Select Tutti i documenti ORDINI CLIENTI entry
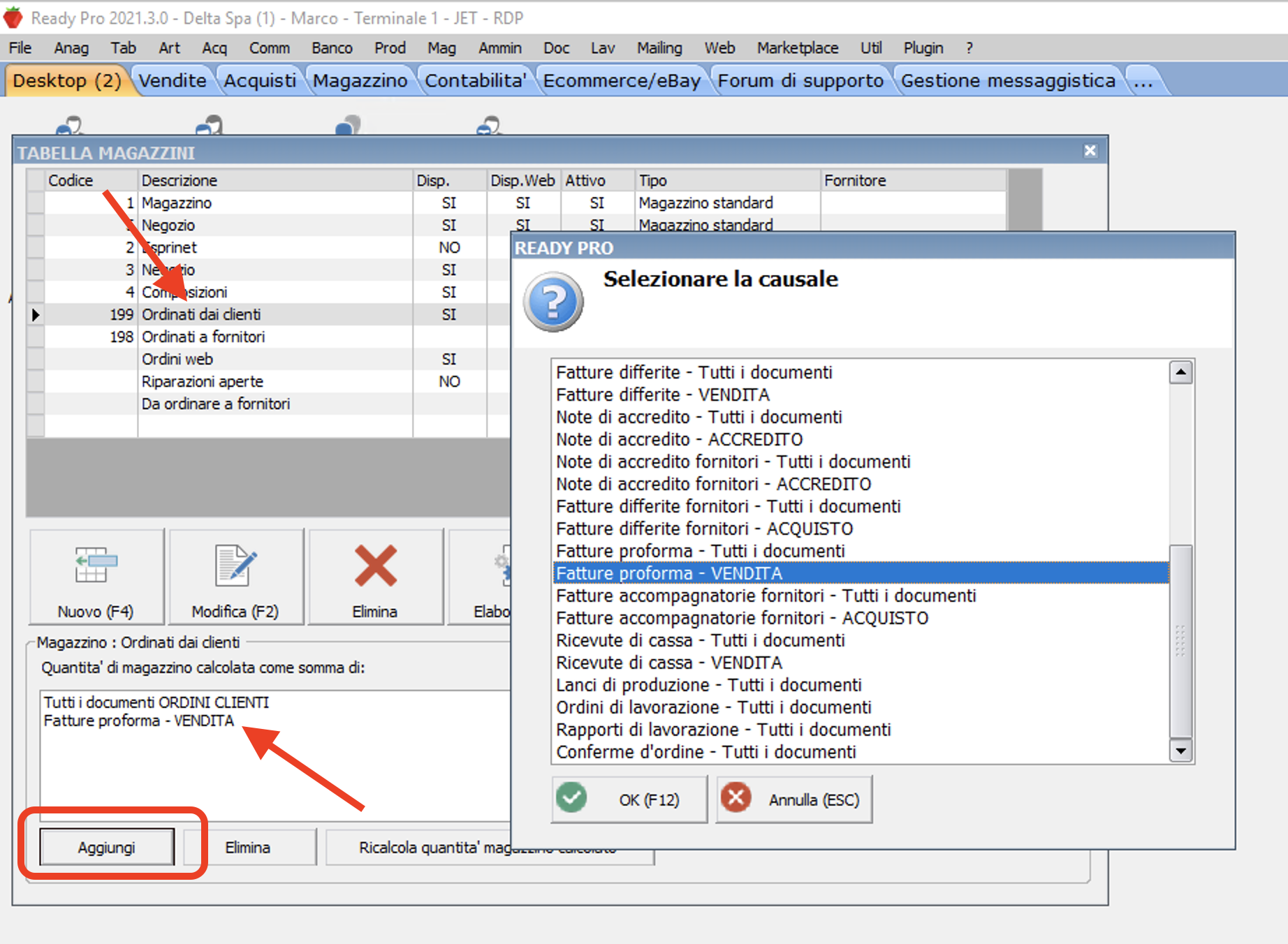This screenshot has height=944, width=1288. [156, 702]
